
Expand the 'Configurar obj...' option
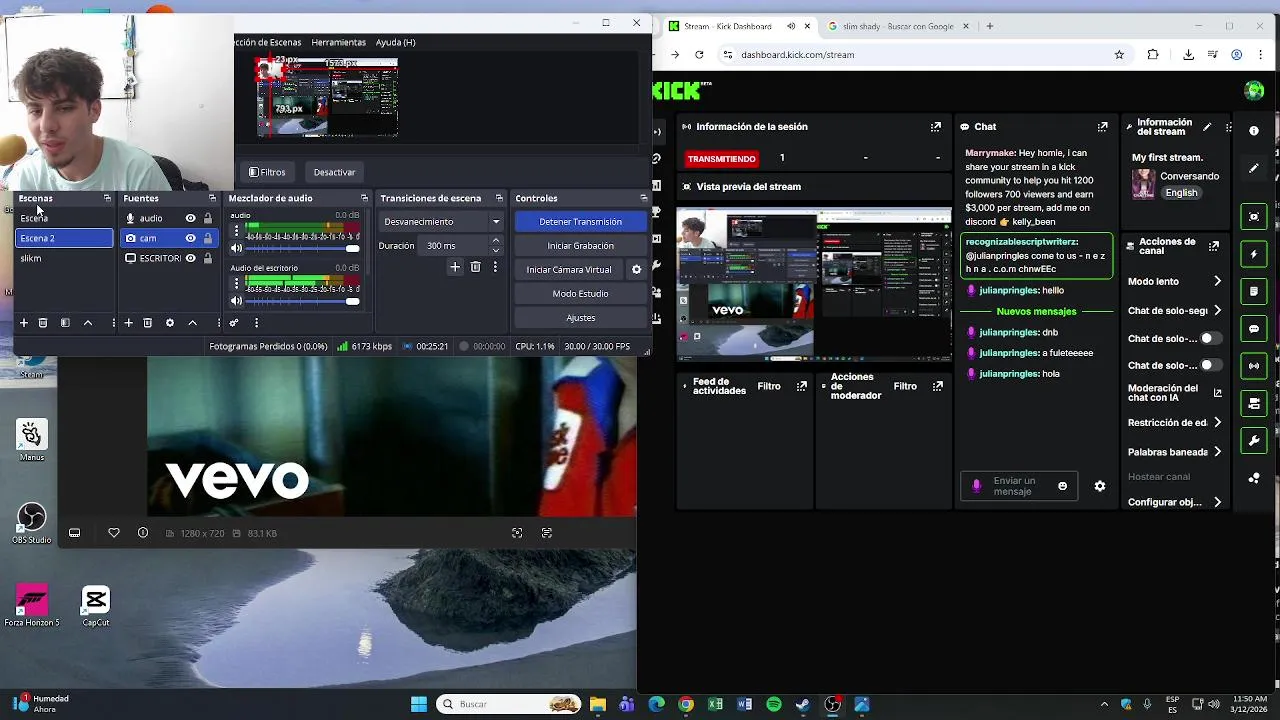pyautogui.click(x=1217, y=502)
